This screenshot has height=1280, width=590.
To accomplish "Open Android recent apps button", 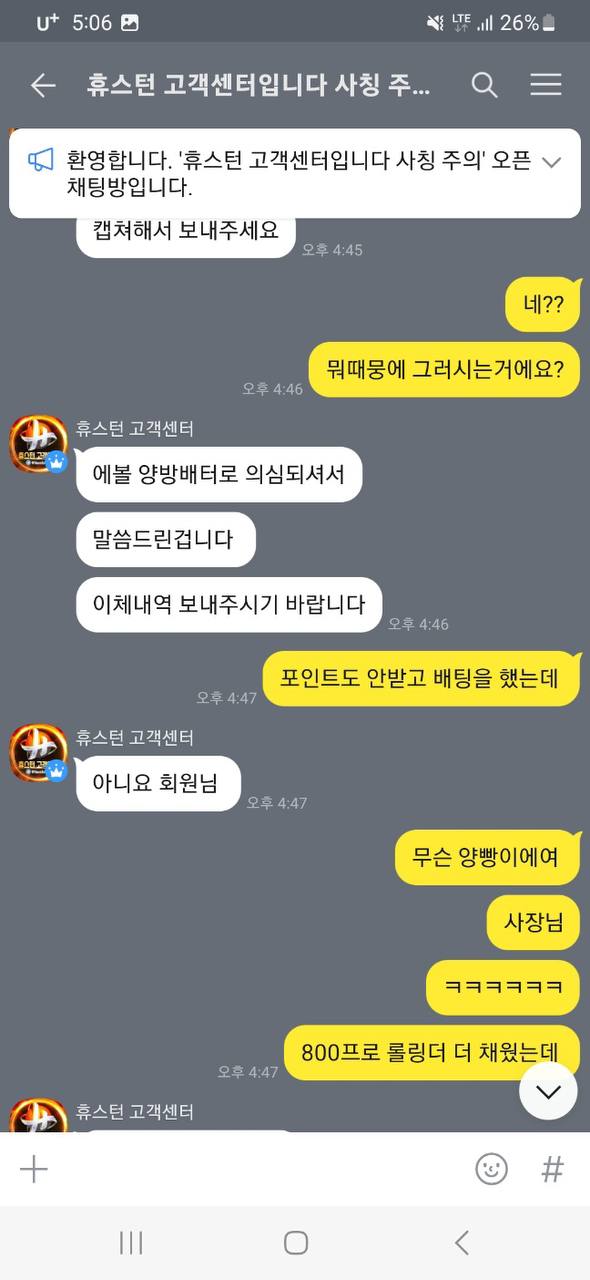I will tap(131, 1243).
